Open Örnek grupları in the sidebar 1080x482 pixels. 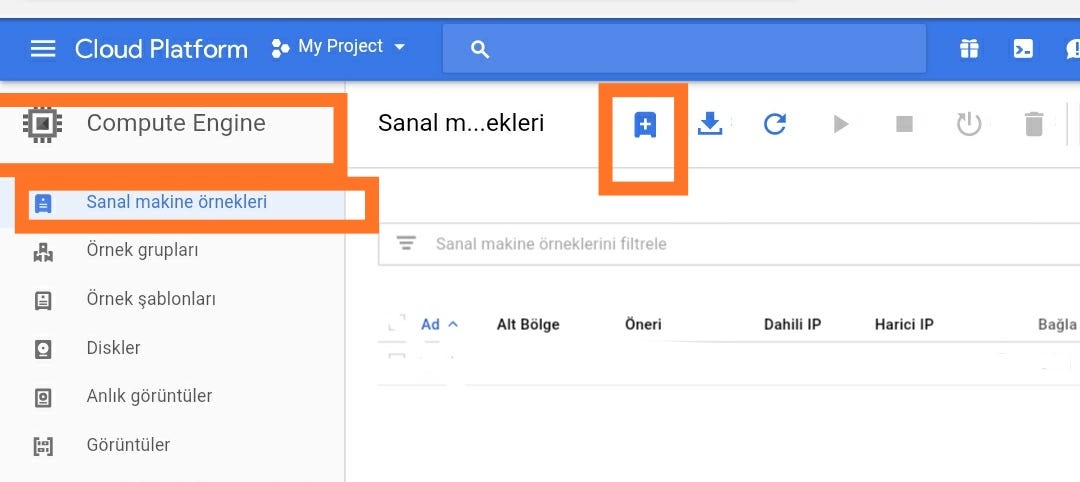tap(142, 250)
